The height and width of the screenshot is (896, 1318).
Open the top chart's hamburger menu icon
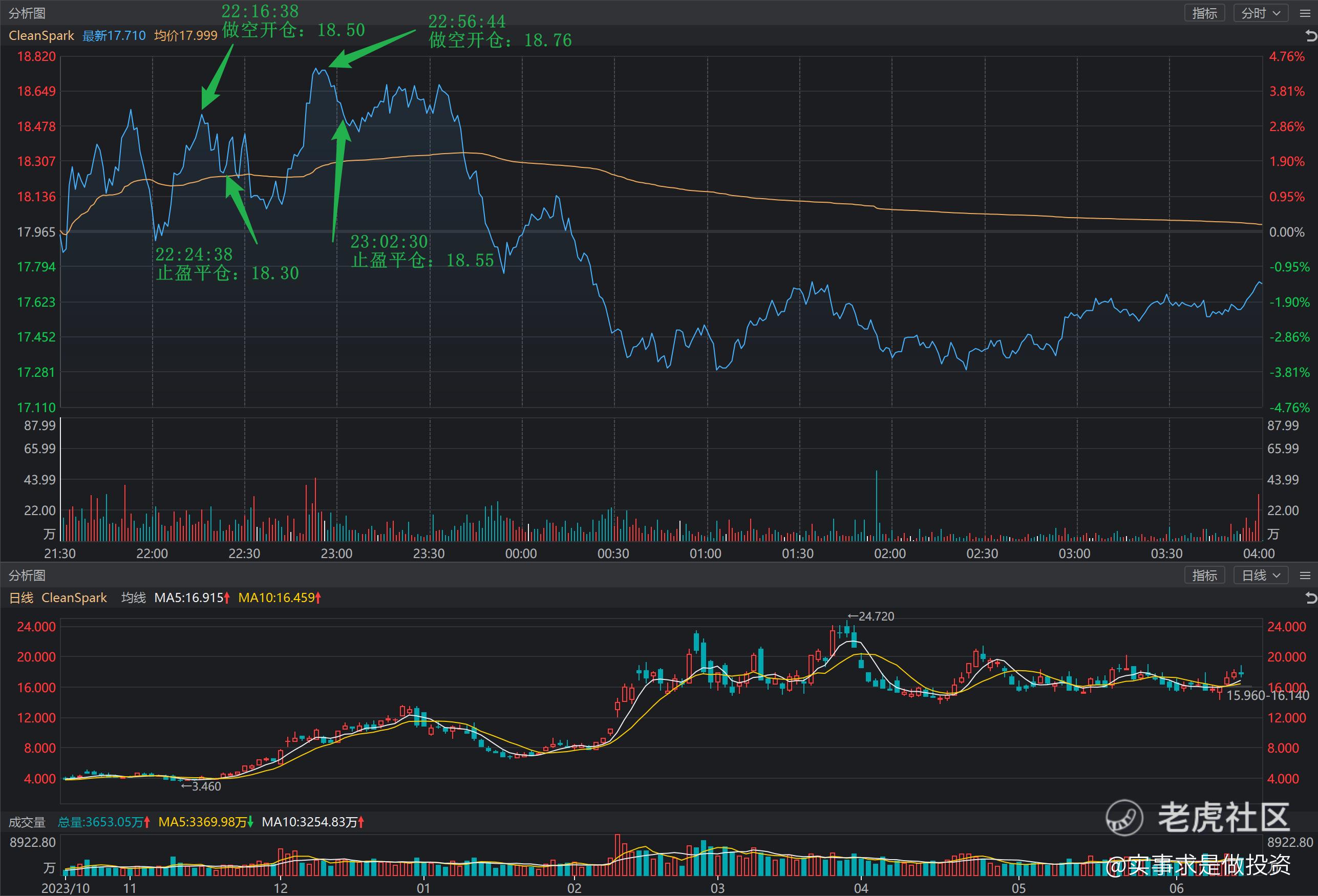(x=1305, y=13)
